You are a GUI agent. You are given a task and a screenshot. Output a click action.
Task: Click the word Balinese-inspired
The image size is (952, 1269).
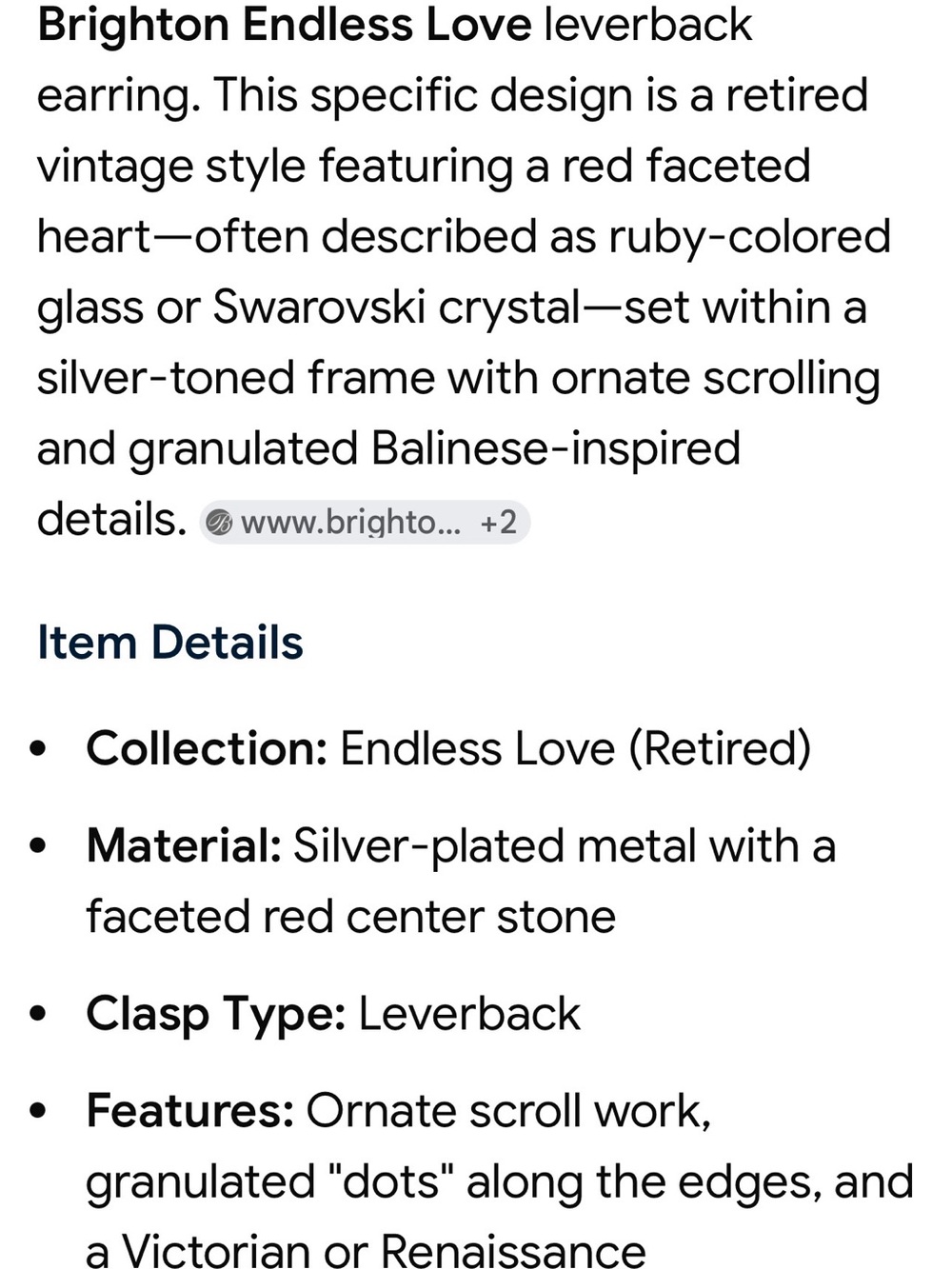point(556,448)
